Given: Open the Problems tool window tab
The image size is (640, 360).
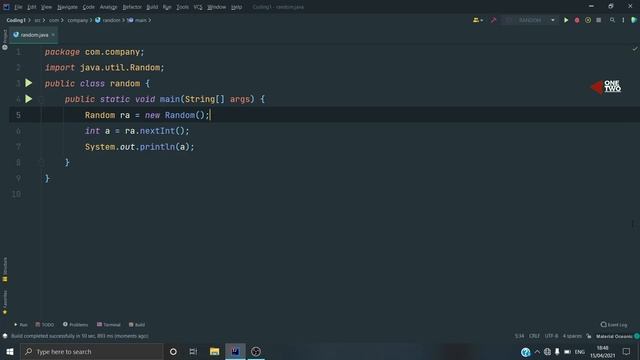Looking at the screenshot, I should [x=76, y=324].
